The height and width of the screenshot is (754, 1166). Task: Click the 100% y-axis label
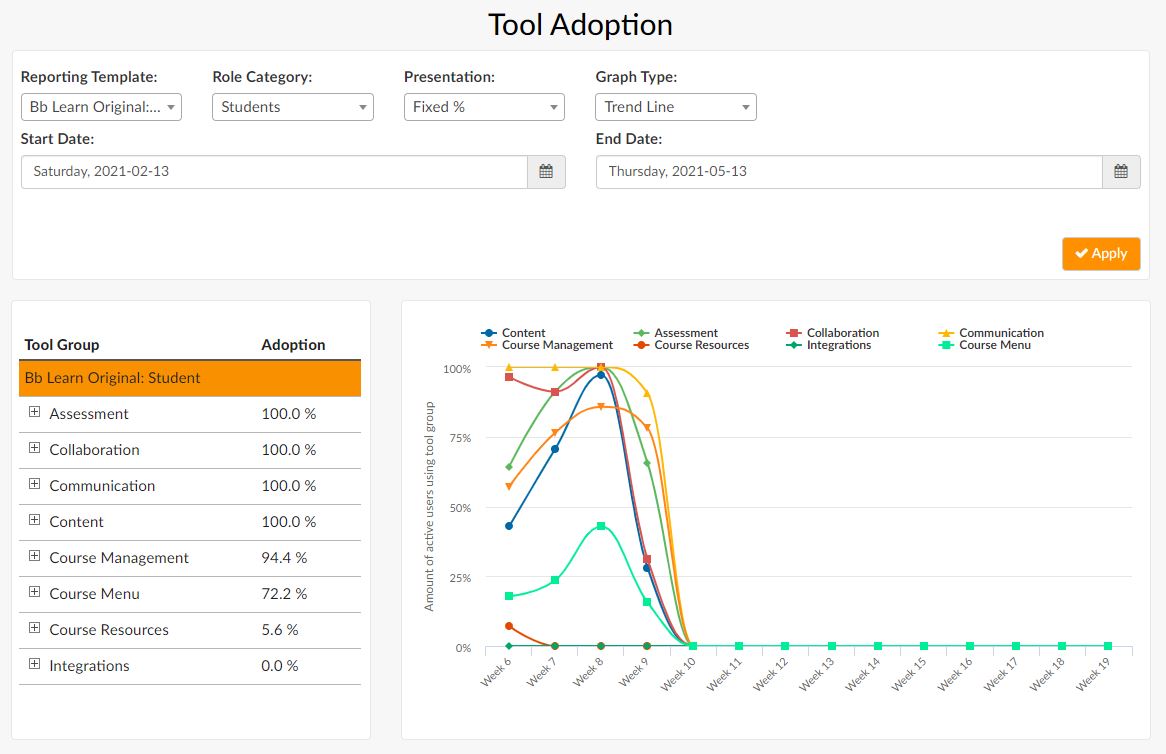click(457, 369)
